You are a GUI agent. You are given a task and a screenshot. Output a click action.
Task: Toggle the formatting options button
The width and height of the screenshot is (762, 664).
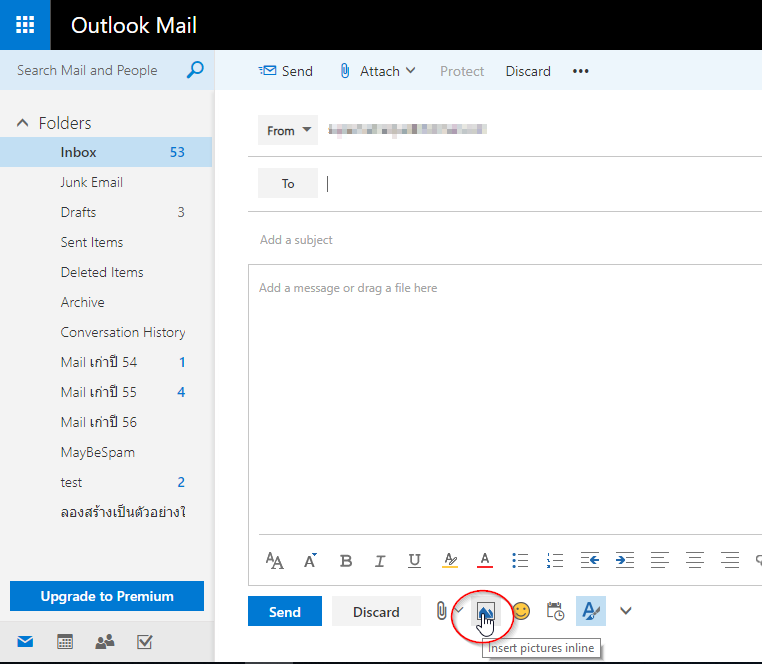pos(590,611)
